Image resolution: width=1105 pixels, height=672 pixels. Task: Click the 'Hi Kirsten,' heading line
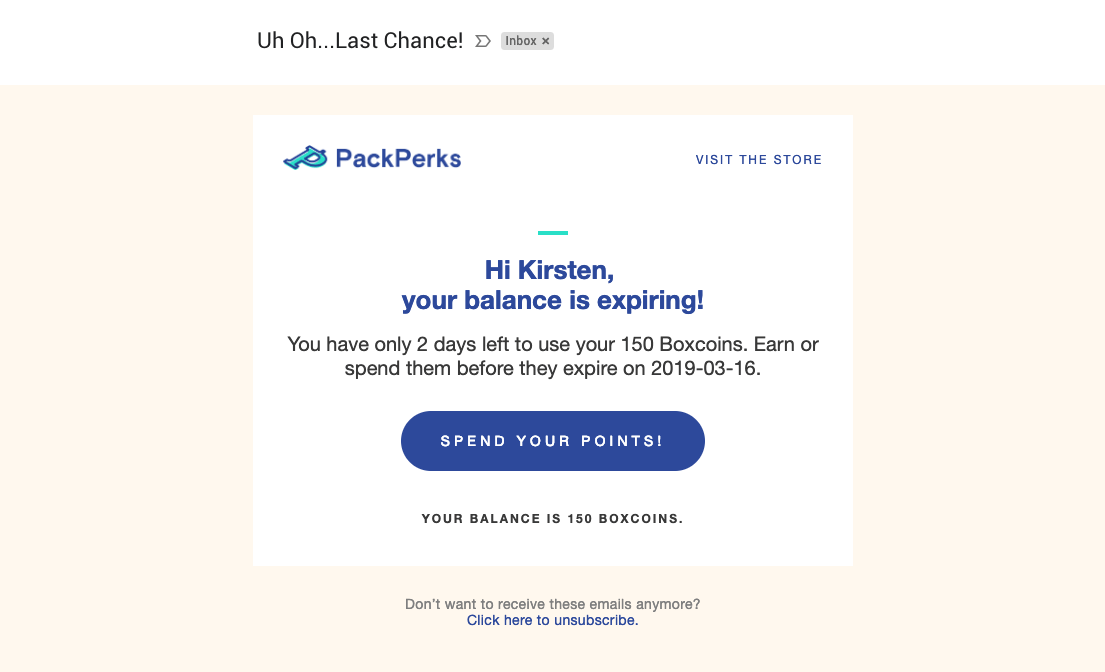[x=549, y=270]
